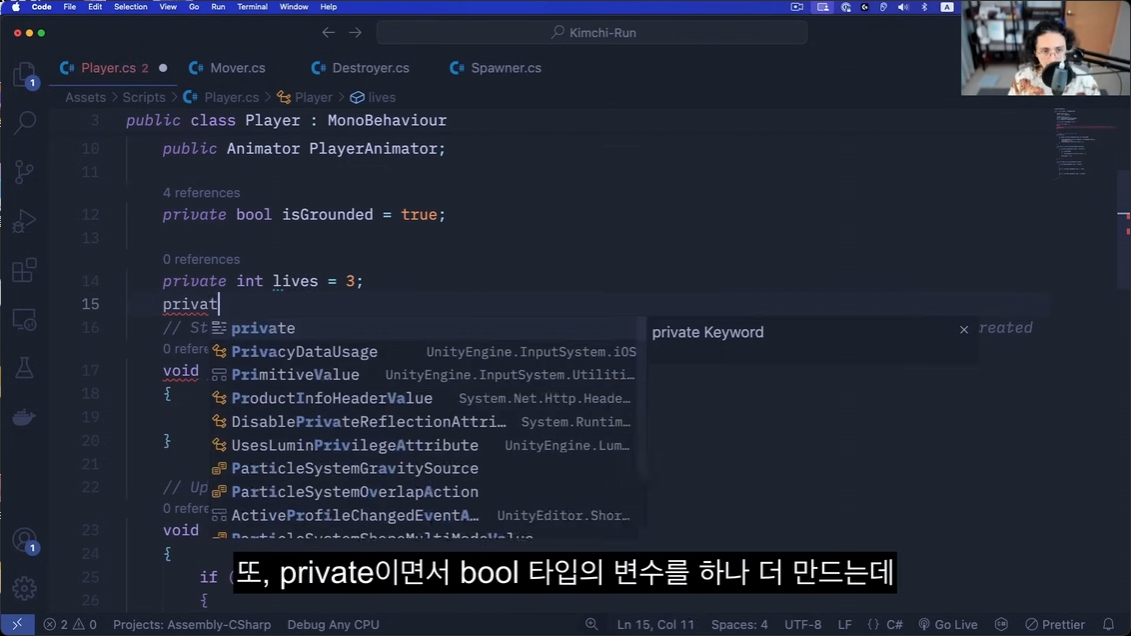
Task: Click Debug Any CPU status item
Action: 333,624
